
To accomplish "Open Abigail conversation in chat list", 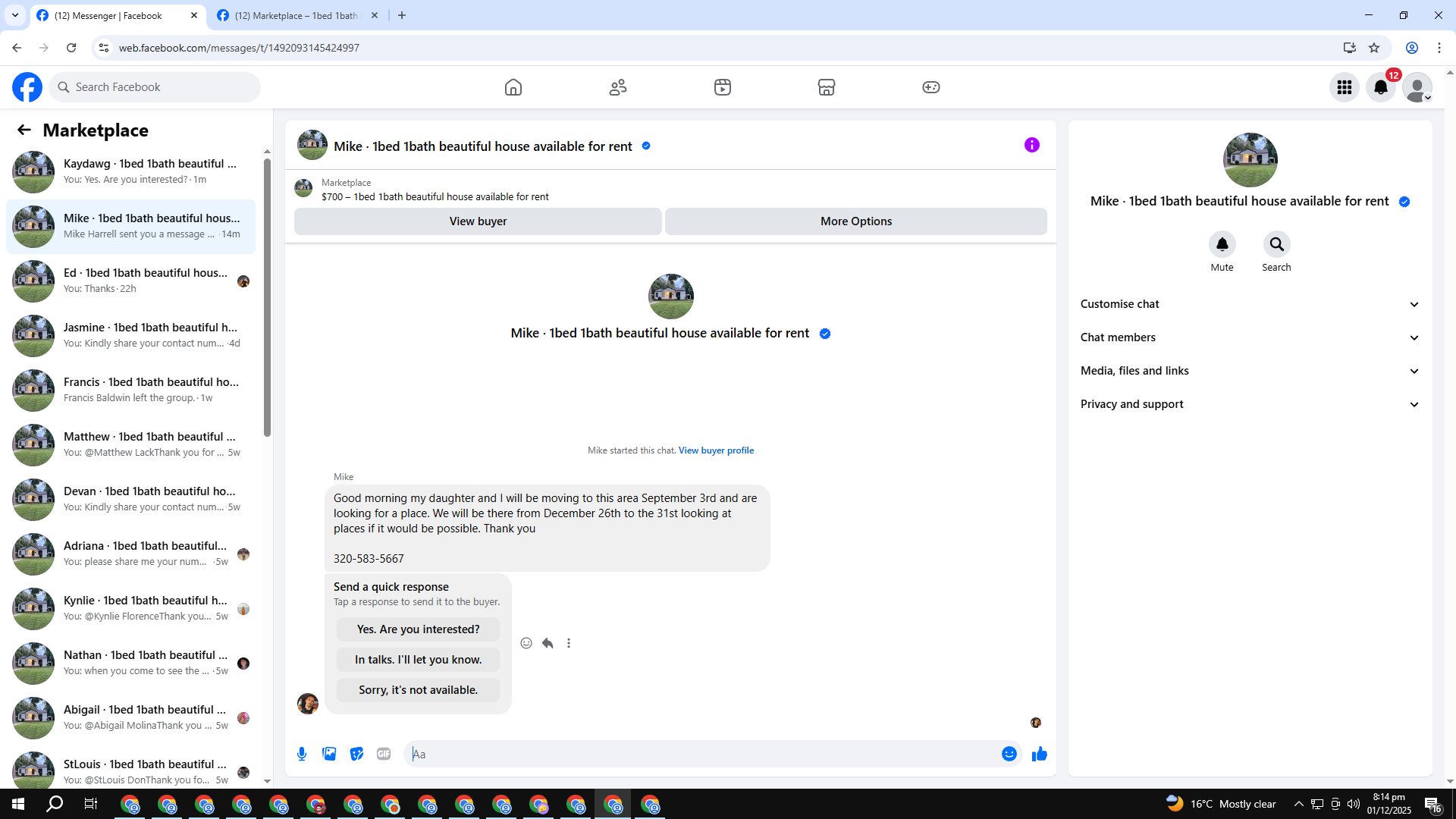I will pos(130,717).
